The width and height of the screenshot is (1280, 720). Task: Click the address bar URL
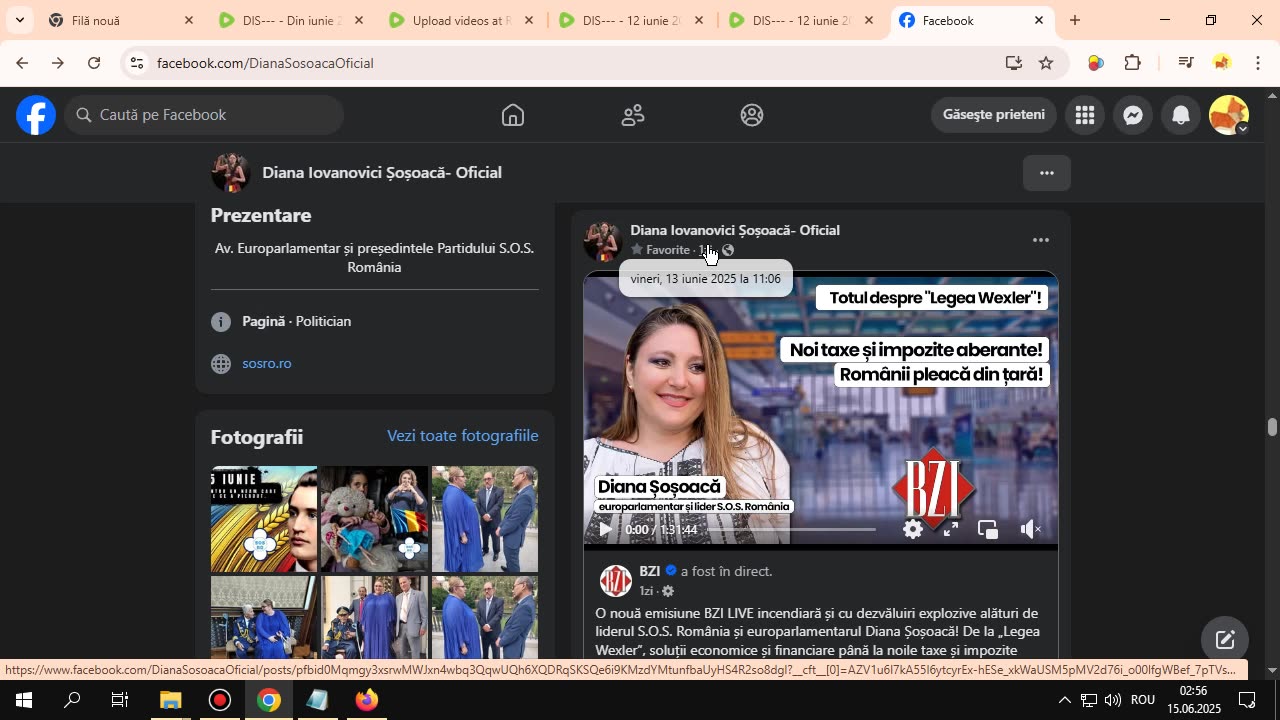coord(265,63)
